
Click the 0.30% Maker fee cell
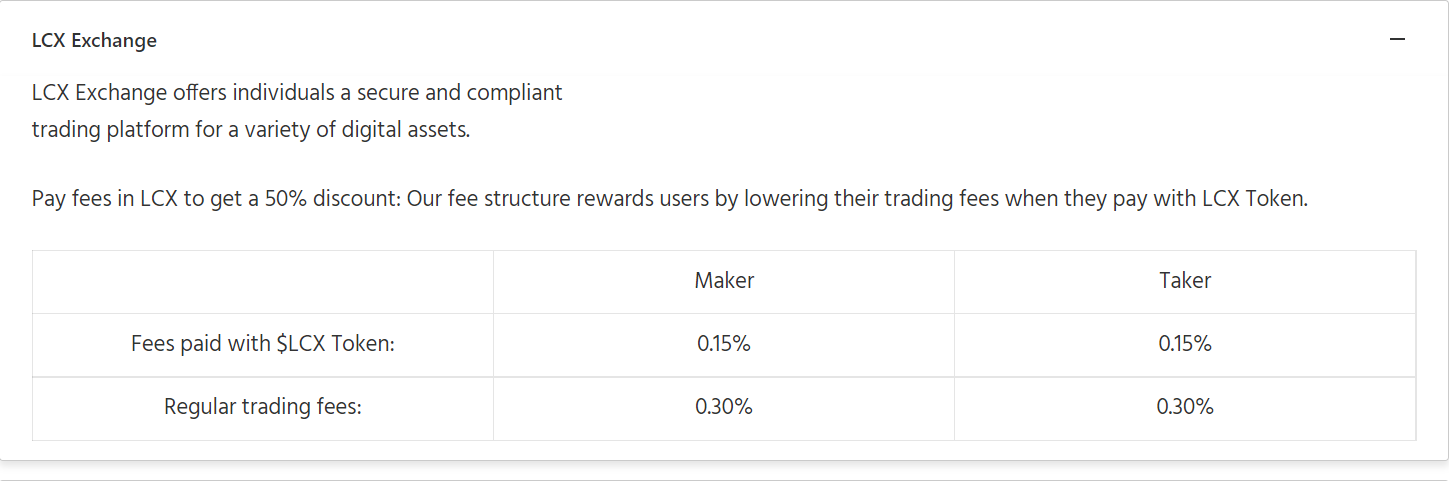pos(724,407)
